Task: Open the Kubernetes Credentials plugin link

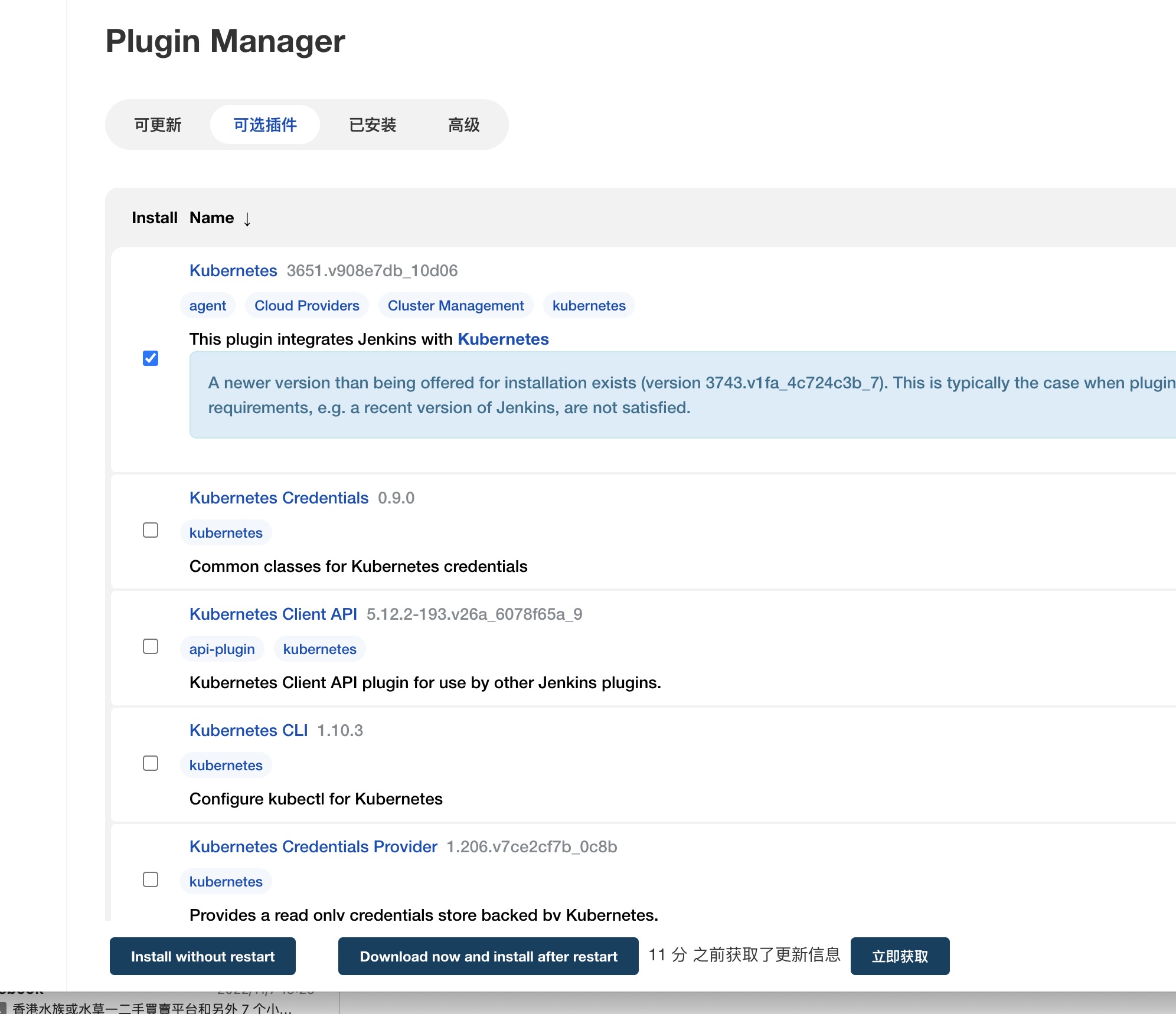Action: (x=279, y=498)
